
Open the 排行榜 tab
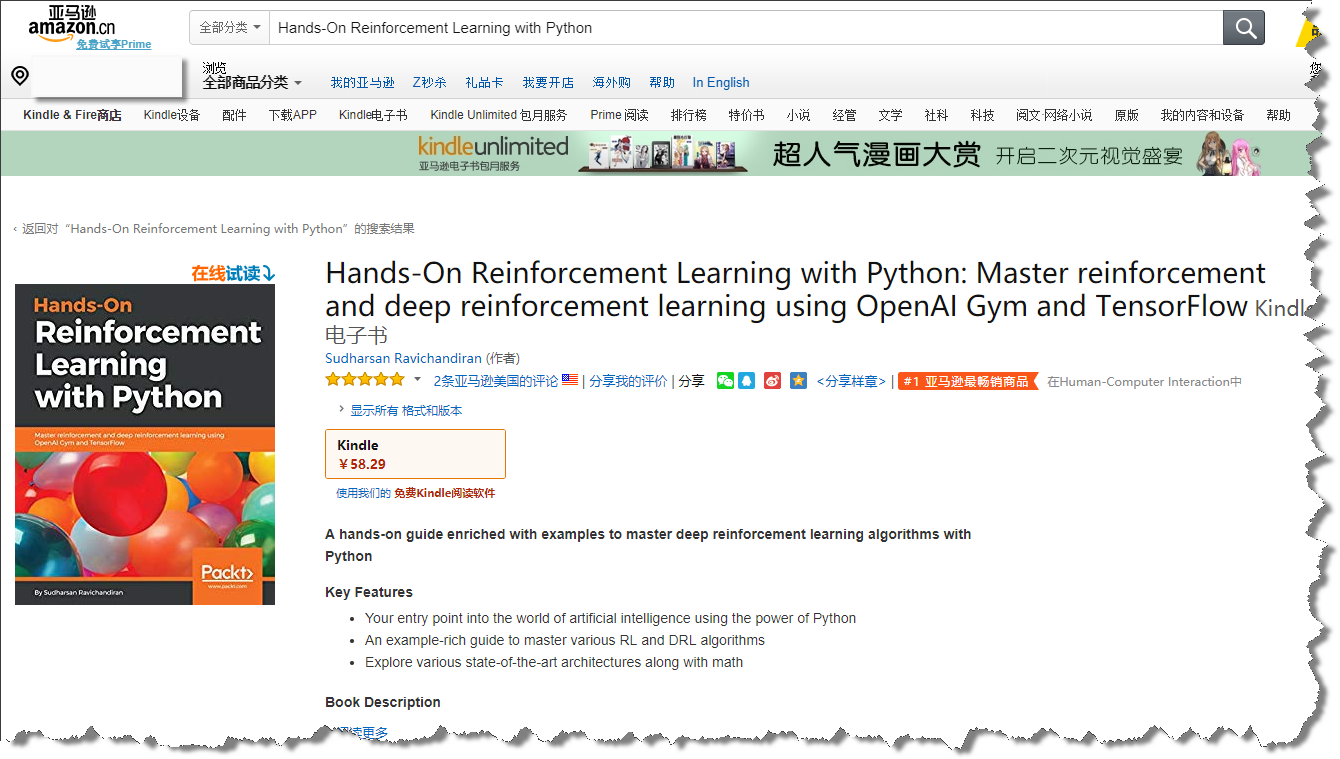tap(689, 115)
